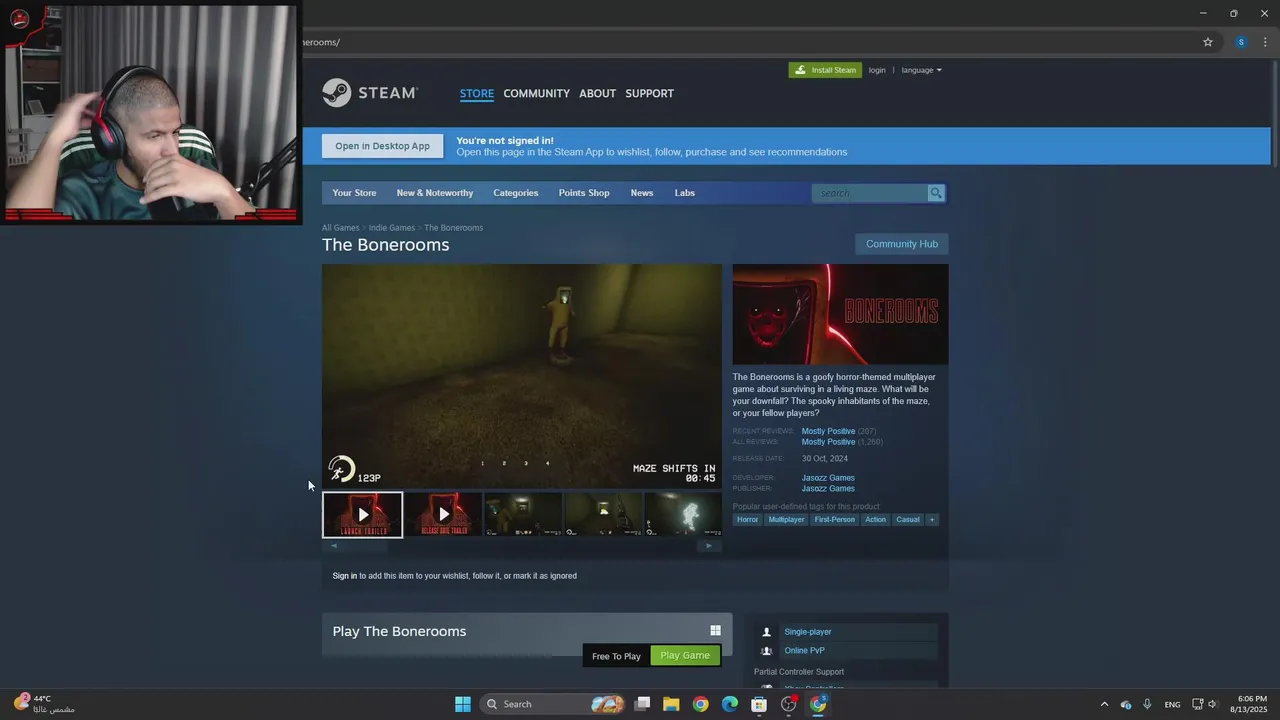The height and width of the screenshot is (720, 1280).
Task: Select the Casual tag
Action: (x=908, y=520)
